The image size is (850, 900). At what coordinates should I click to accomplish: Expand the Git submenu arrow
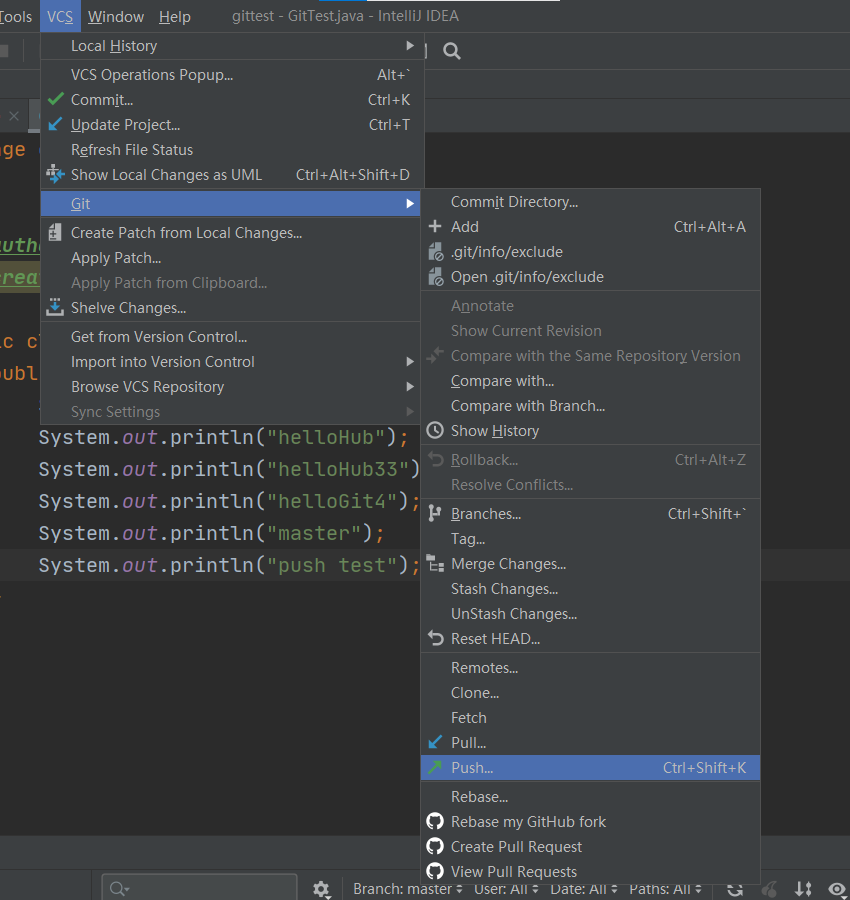tap(410, 203)
